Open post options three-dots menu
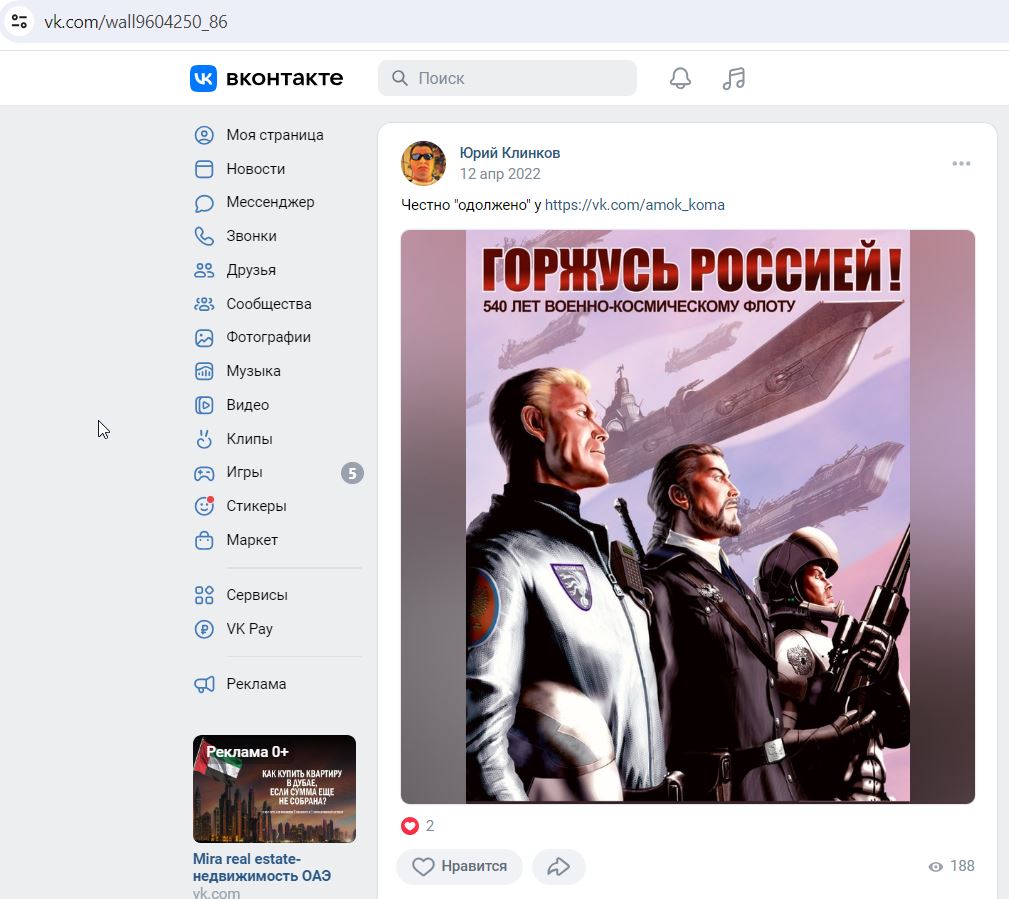 (961, 163)
